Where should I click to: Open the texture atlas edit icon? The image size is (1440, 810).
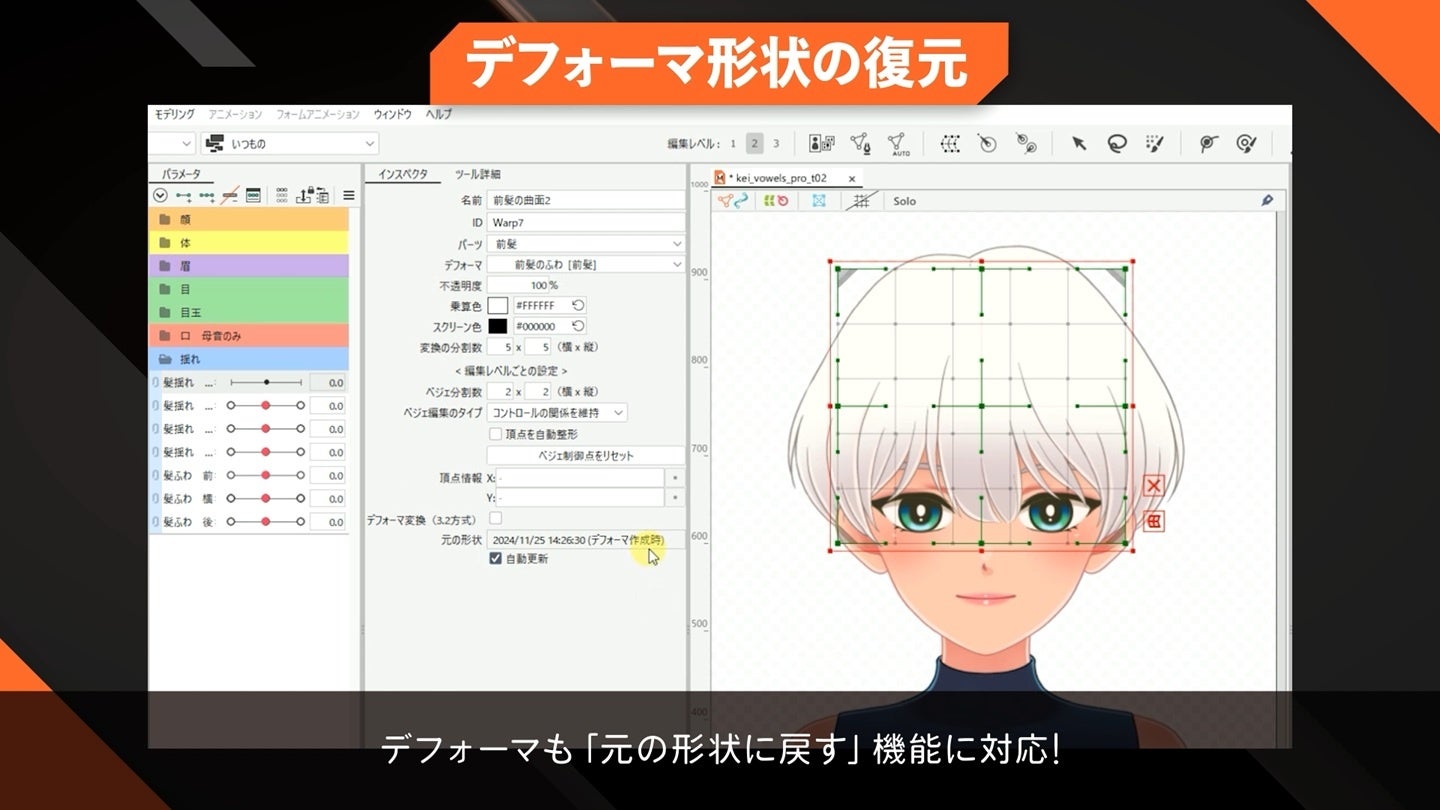[821, 144]
